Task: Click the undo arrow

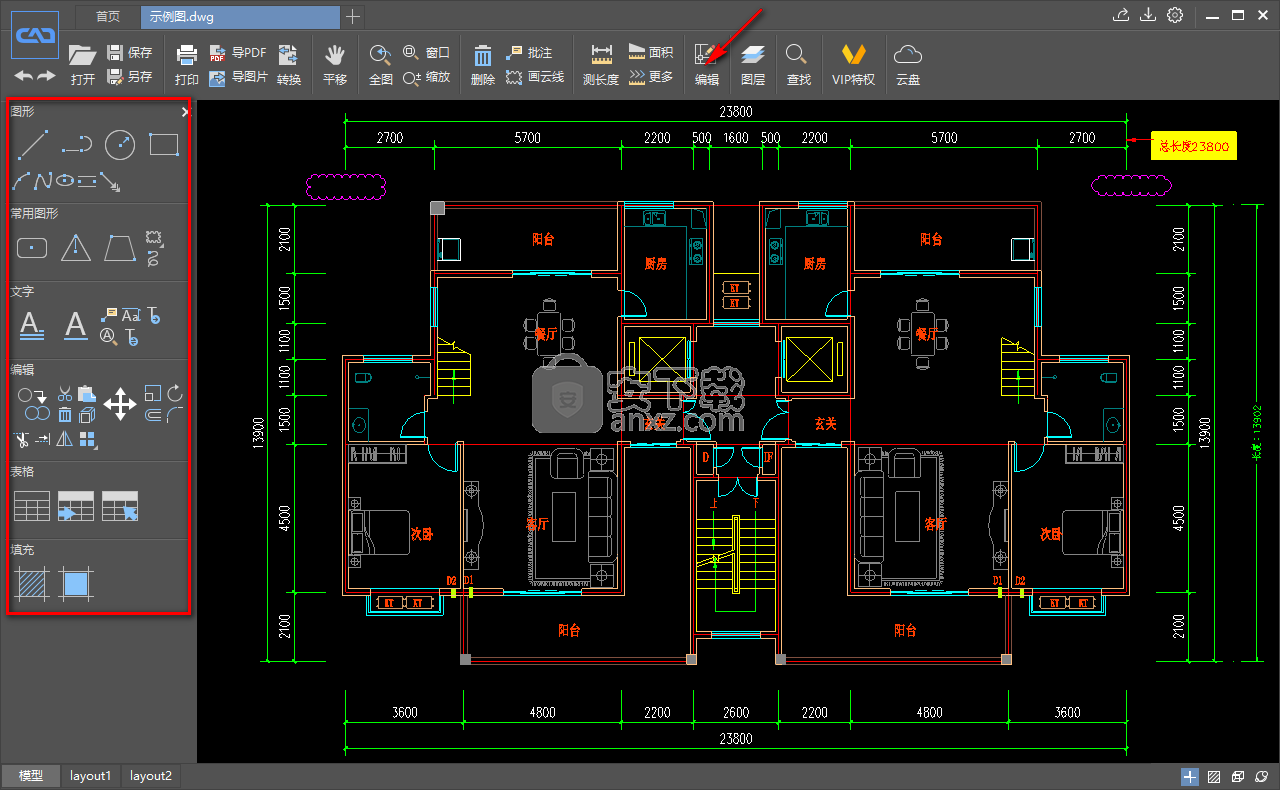Action: tap(23, 76)
